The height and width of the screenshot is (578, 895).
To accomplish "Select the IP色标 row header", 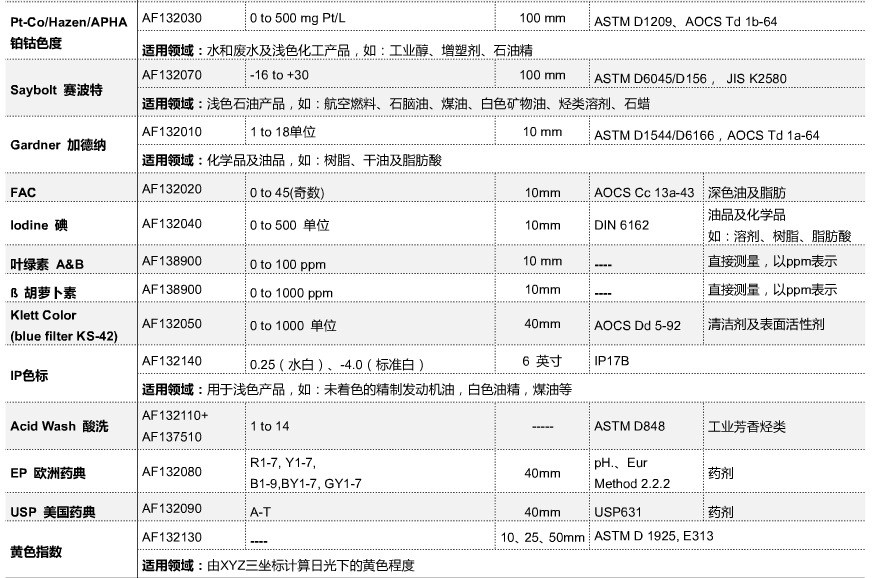I will coord(29,375).
